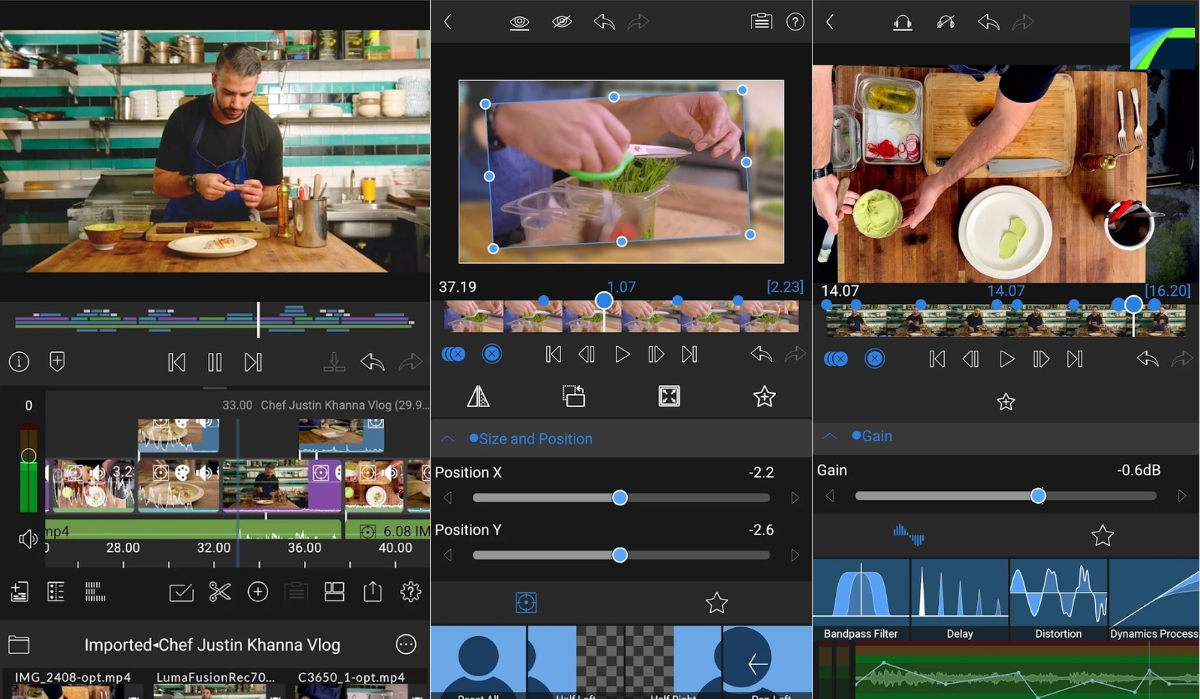The width and height of the screenshot is (1200, 699).
Task: Toggle the hidden-eye preview icon
Action: [561, 21]
